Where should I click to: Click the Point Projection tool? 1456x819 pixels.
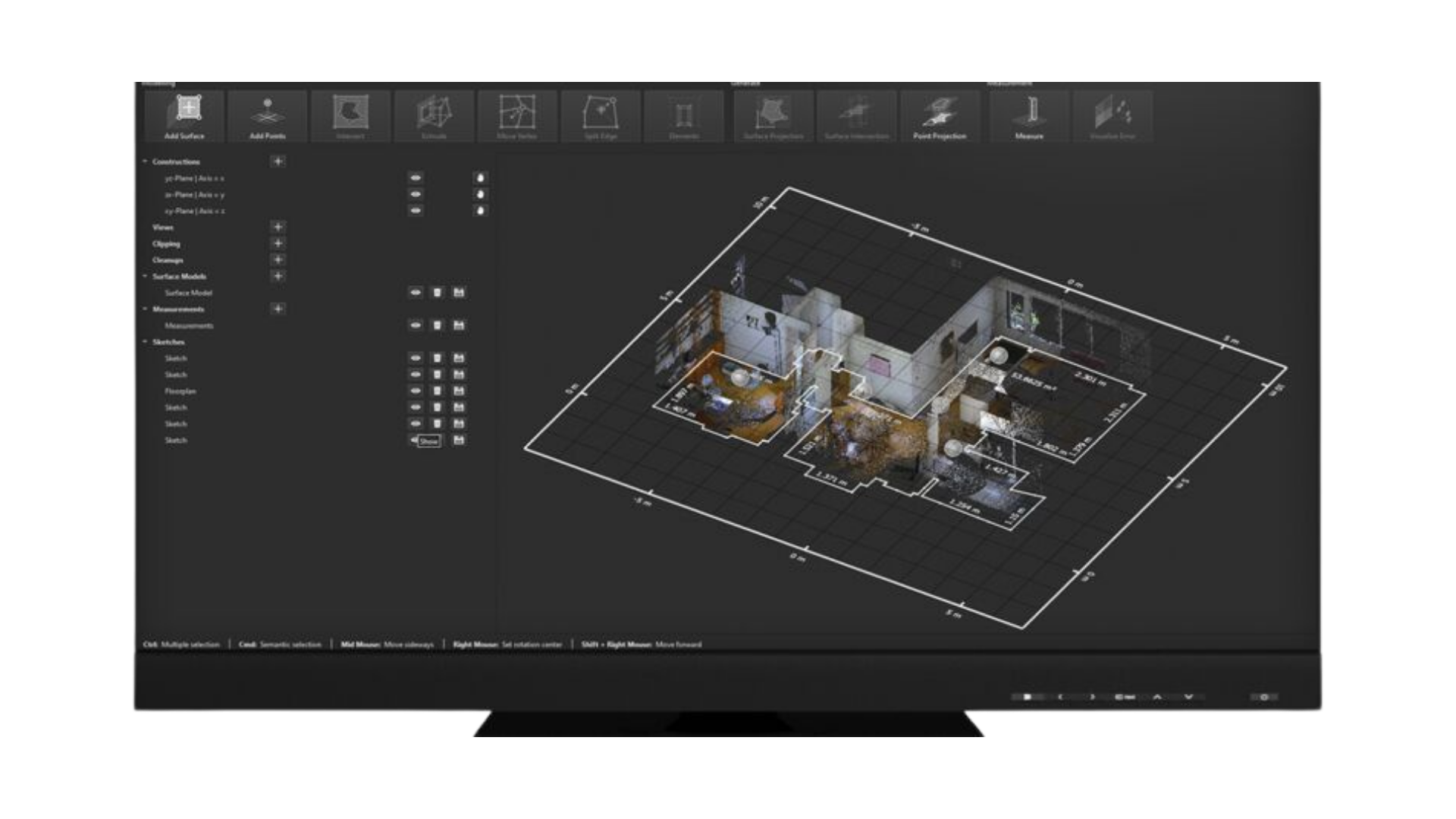940,115
